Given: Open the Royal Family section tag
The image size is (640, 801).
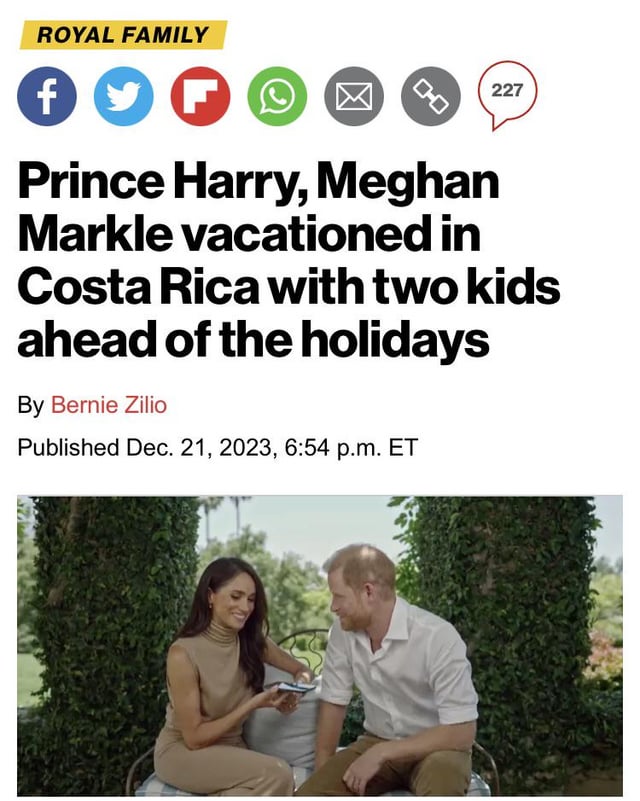Looking at the screenshot, I should (x=122, y=36).
